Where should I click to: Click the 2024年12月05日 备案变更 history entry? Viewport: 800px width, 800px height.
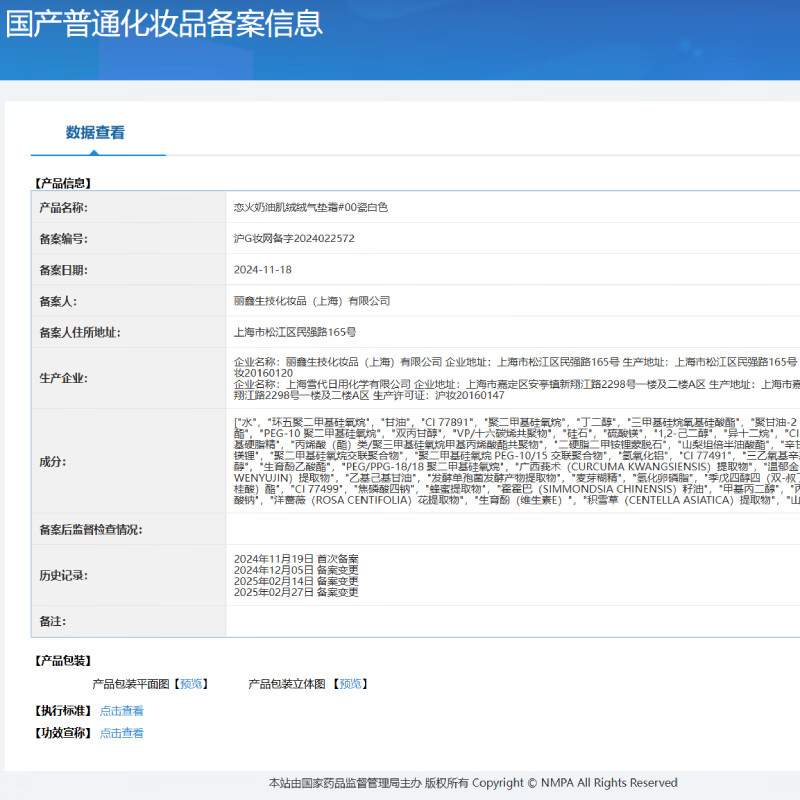(x=295, y=570)
